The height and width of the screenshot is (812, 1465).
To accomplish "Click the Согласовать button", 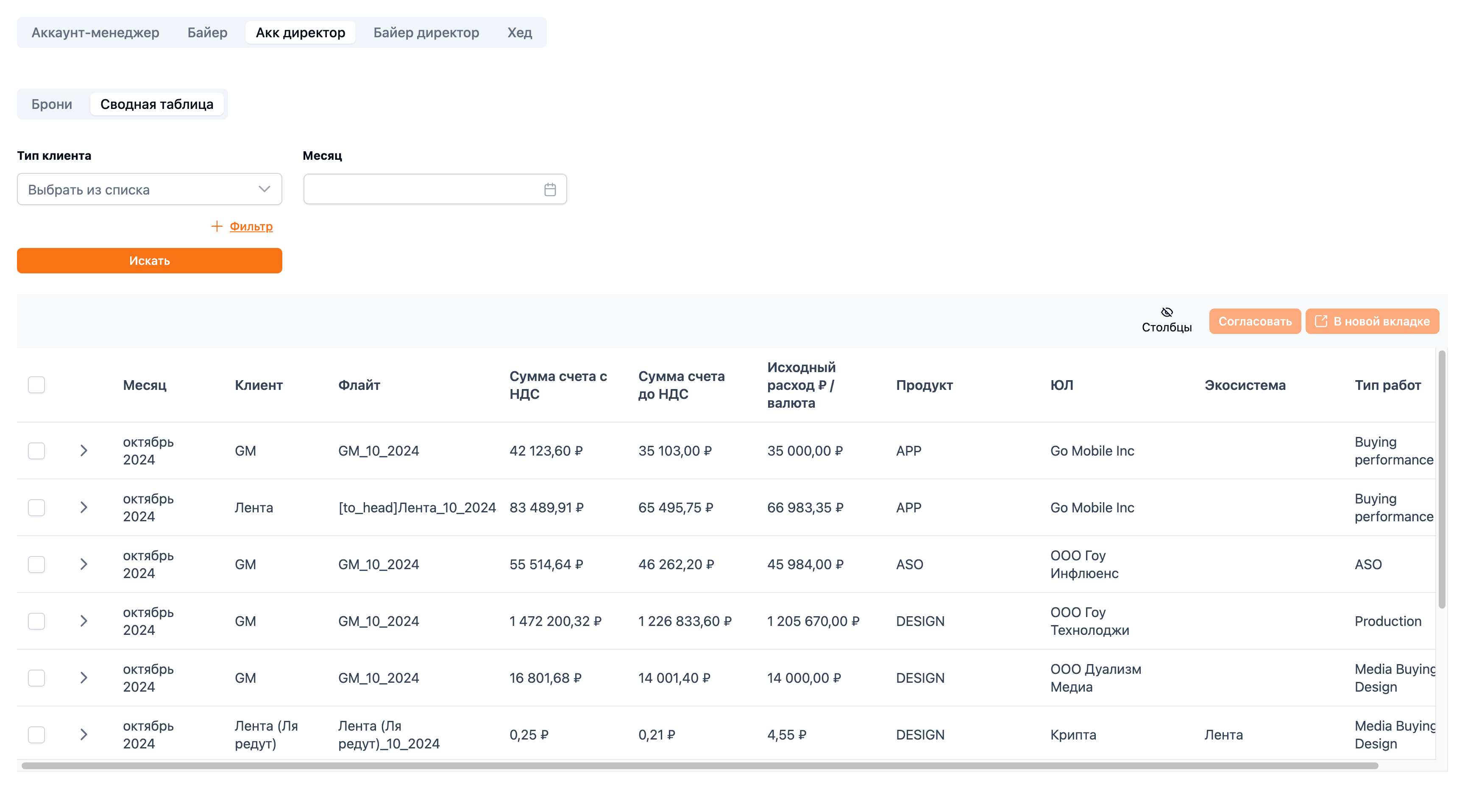I will 1255,321.
